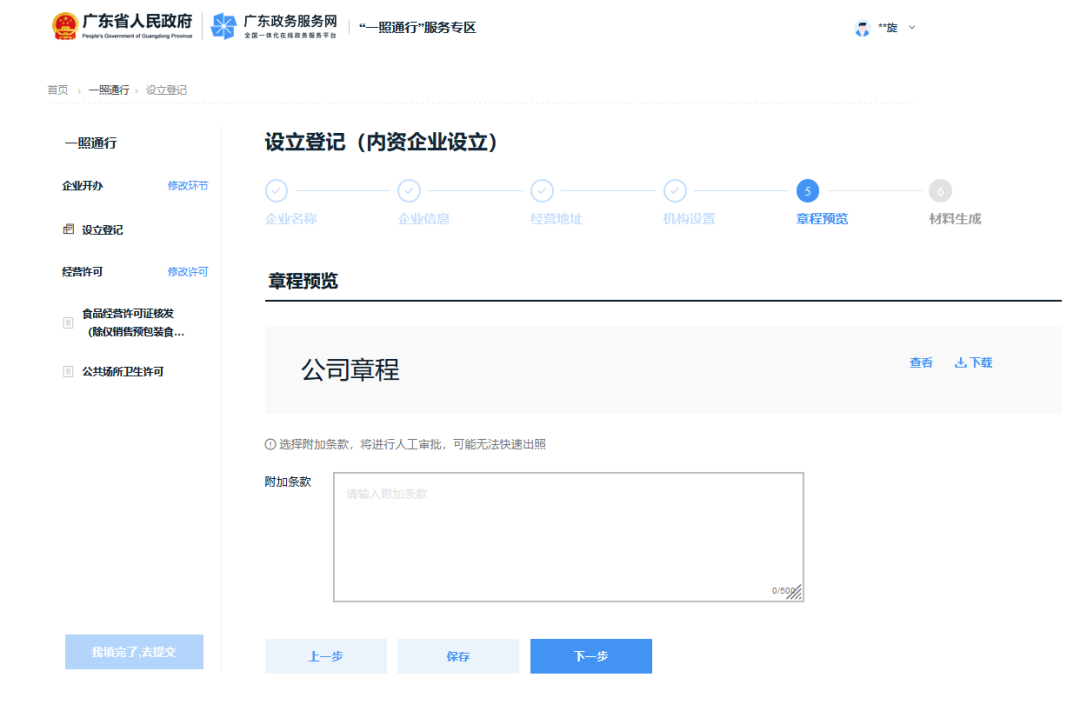
Task: Click the user avatar icon top right
Action: 863,27
